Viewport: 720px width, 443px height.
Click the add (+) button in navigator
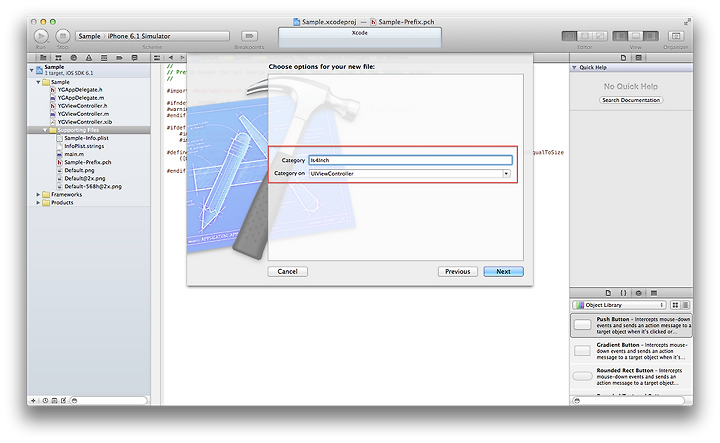(33, 401)
